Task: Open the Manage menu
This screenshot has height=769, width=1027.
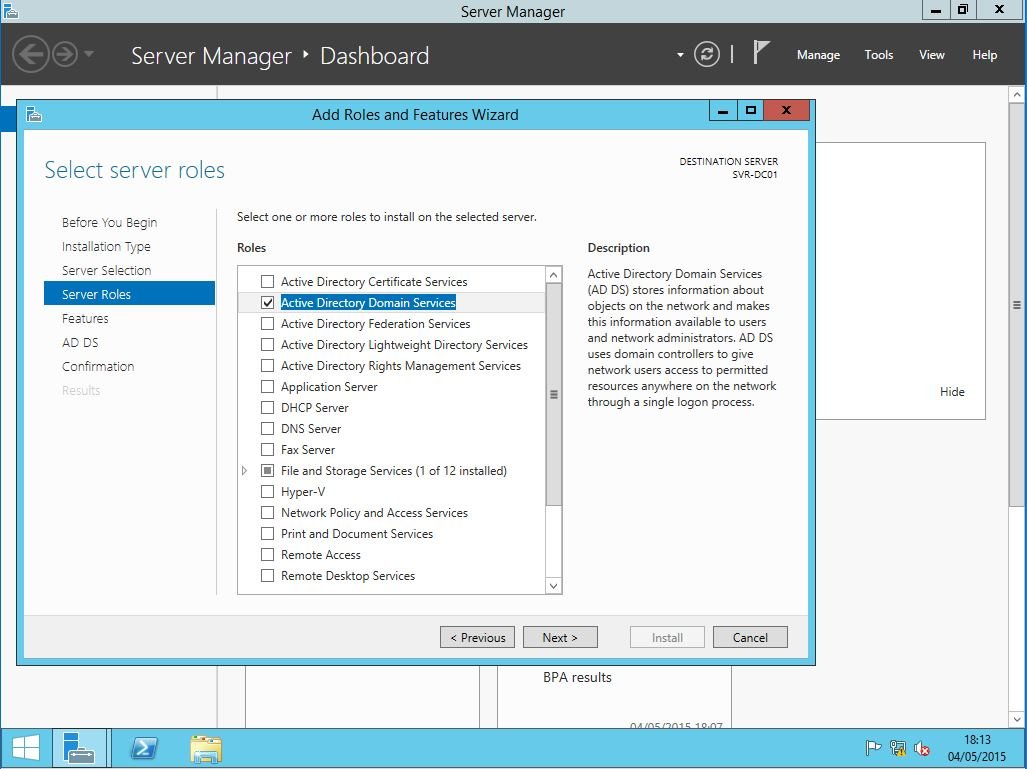Action: [817, 55]
